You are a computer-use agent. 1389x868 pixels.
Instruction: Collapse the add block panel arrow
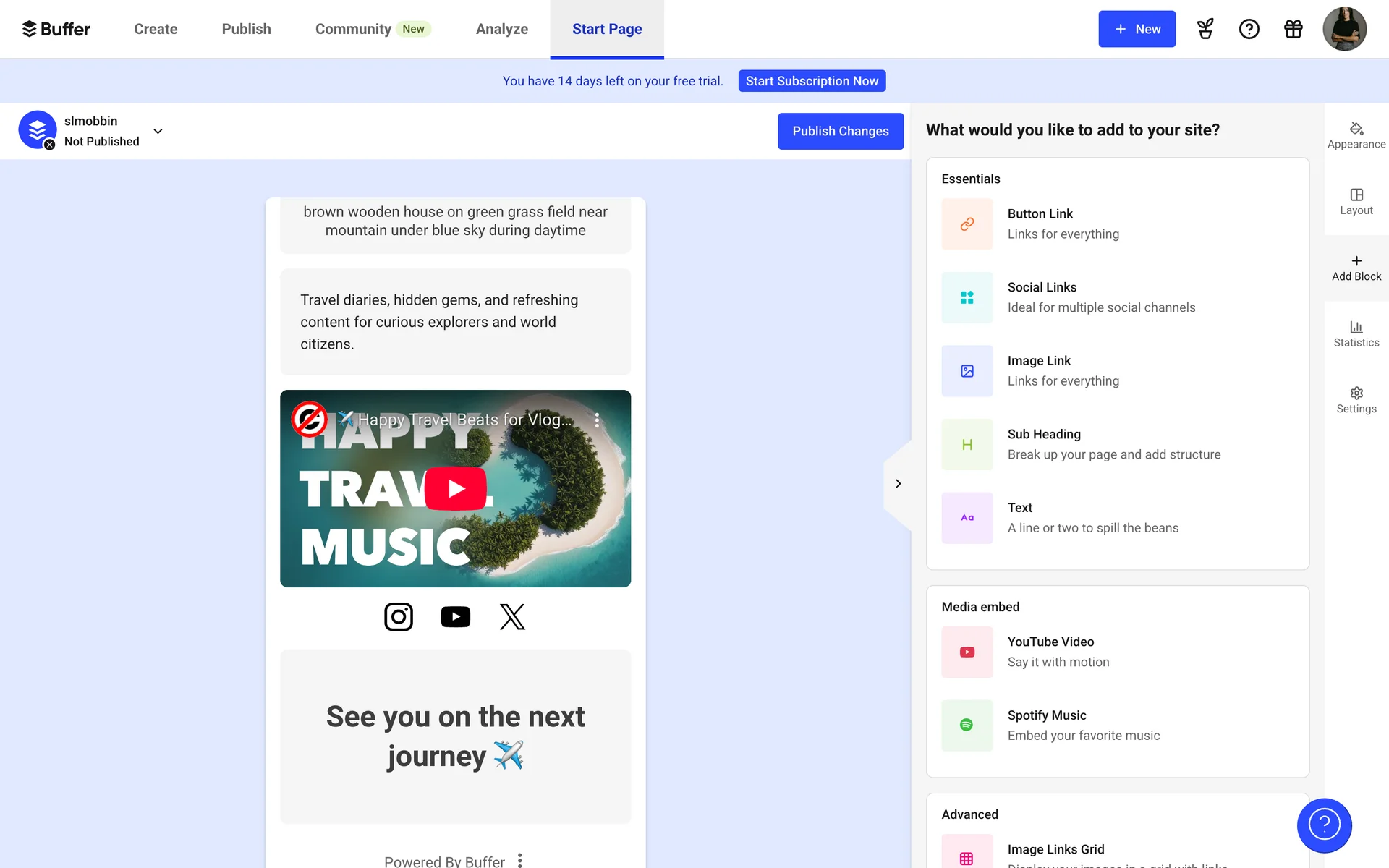898,484
